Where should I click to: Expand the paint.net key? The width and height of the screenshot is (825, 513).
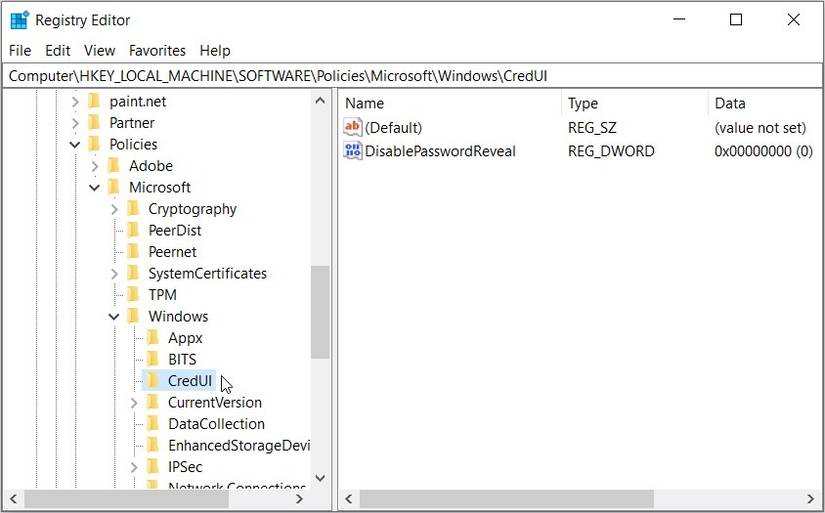[75, 102]
